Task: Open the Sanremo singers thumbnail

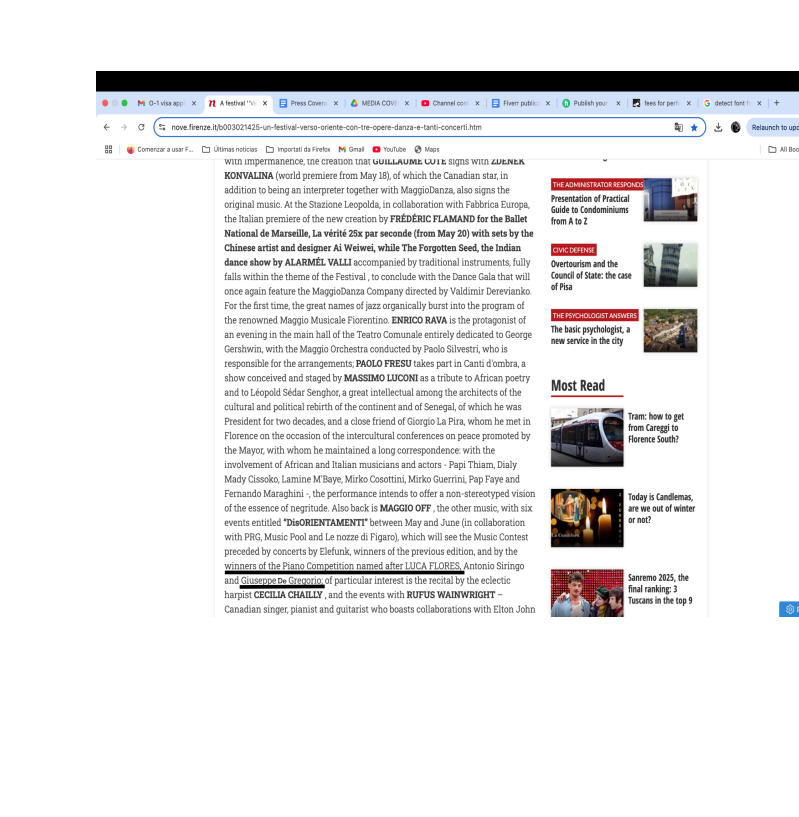Action: (587, 593)
